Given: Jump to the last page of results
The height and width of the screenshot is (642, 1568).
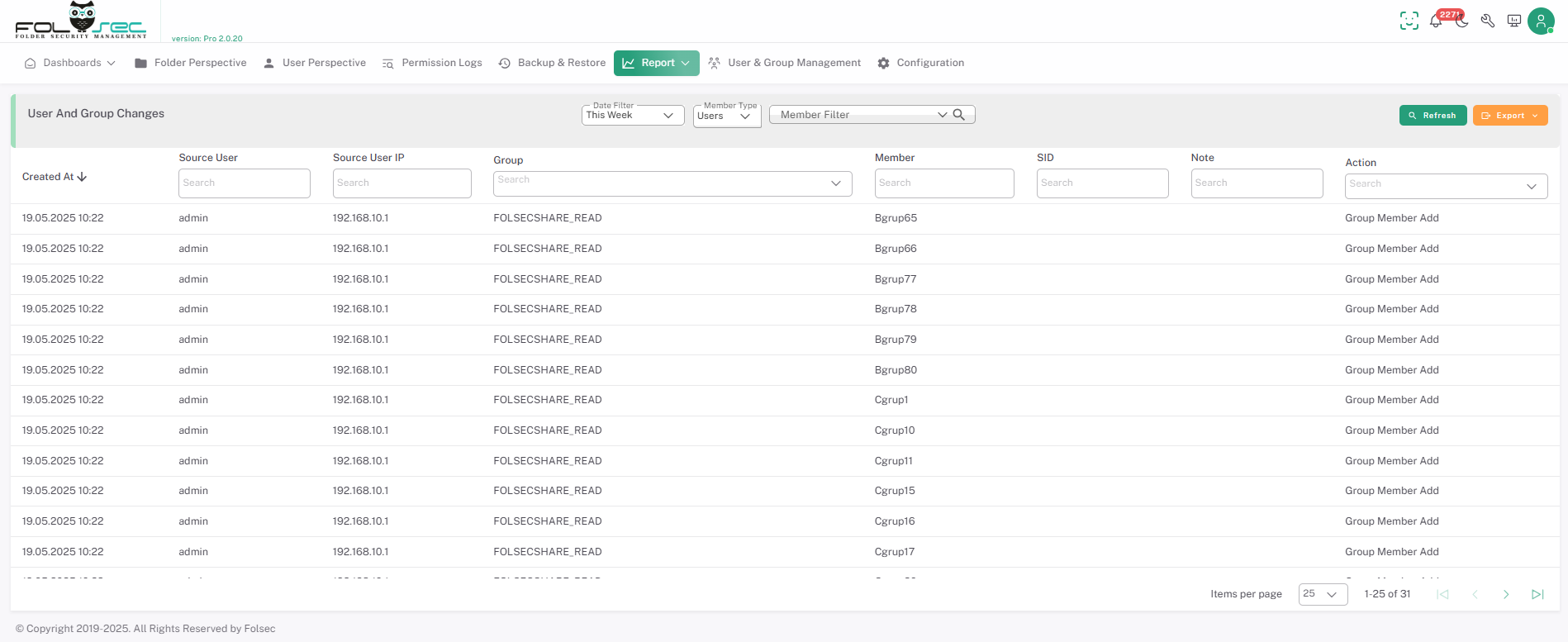Looking at the screenshot, I should pos(1537,594).
